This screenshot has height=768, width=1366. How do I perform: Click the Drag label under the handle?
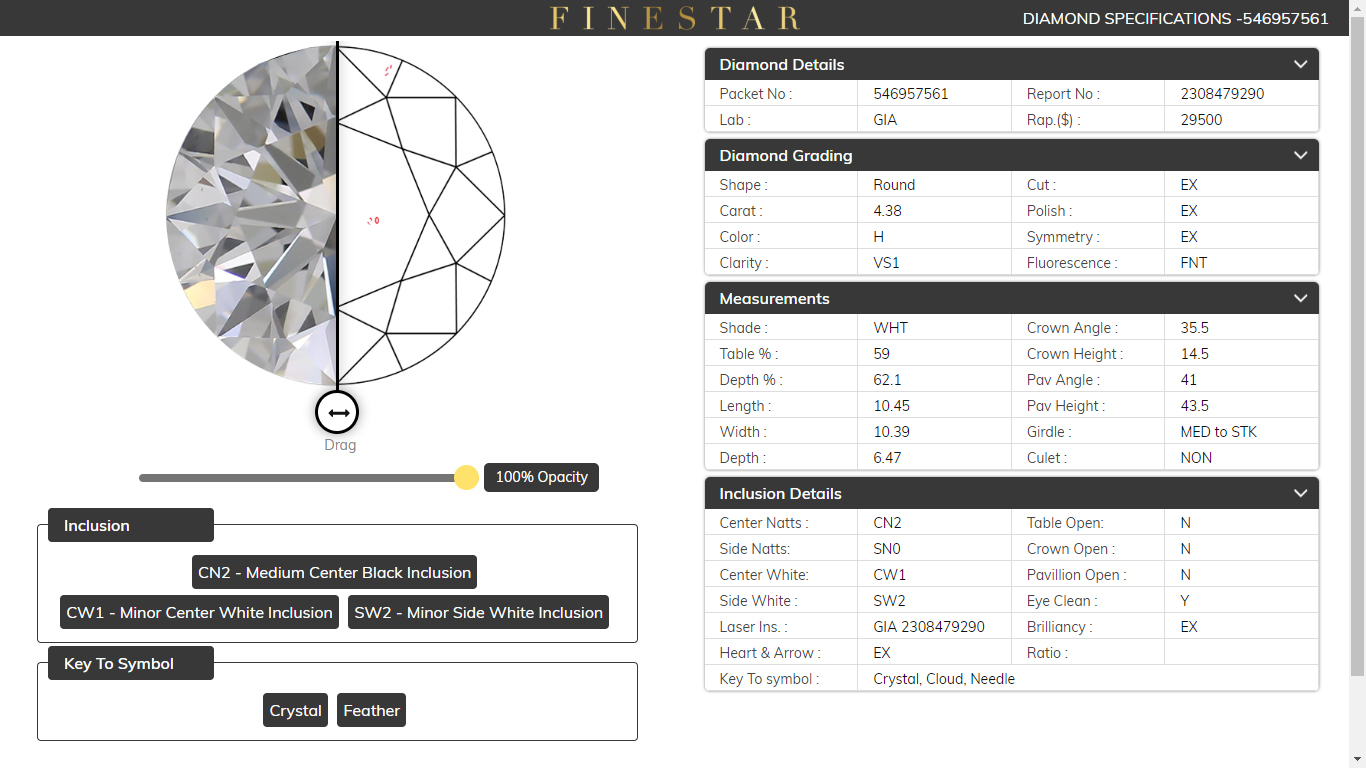click(340, 444)
